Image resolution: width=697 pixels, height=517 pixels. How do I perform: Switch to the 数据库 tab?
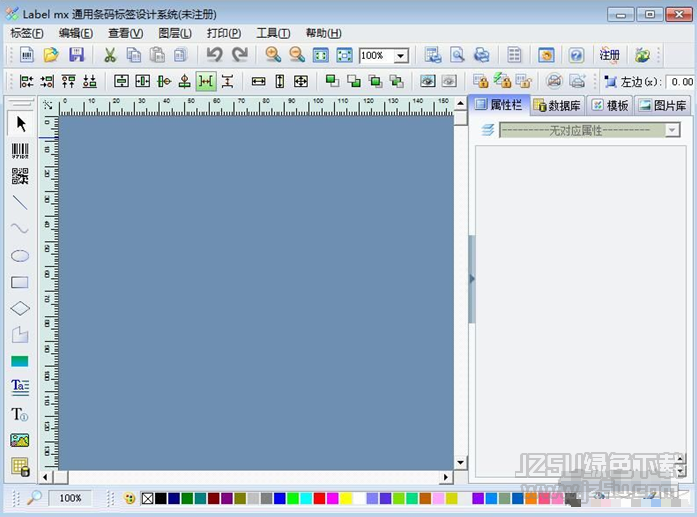click(x=557, y=105)
